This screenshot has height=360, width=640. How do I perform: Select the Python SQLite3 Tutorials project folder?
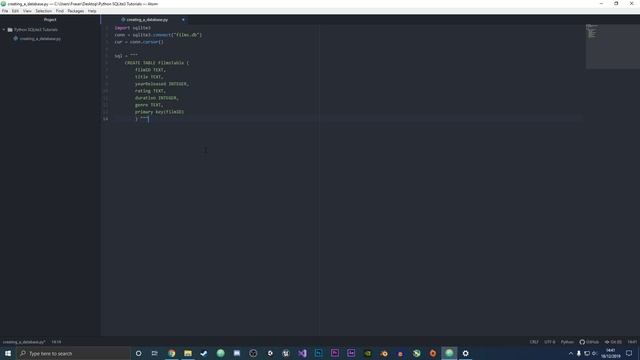coord(36,30)
